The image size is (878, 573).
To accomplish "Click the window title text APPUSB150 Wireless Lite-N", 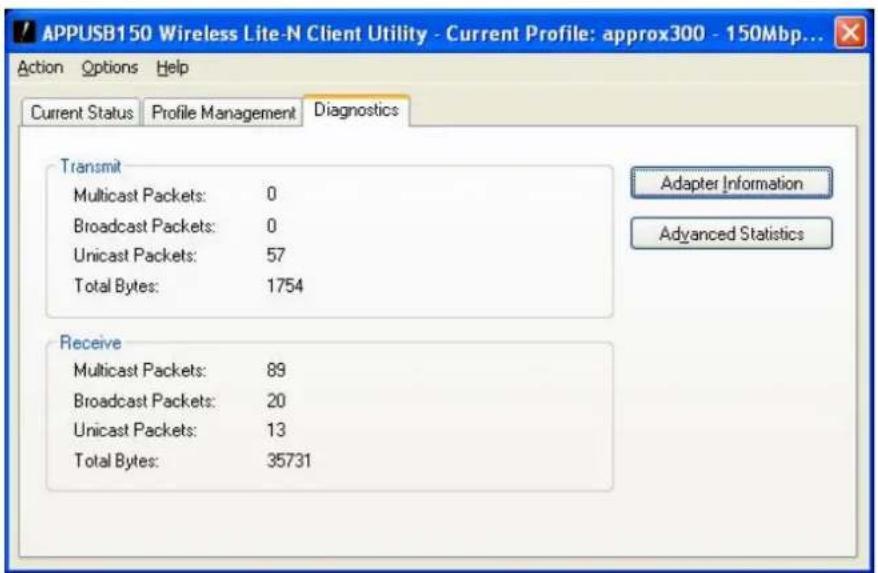I will pyautogui.click(x=171, y=34).
